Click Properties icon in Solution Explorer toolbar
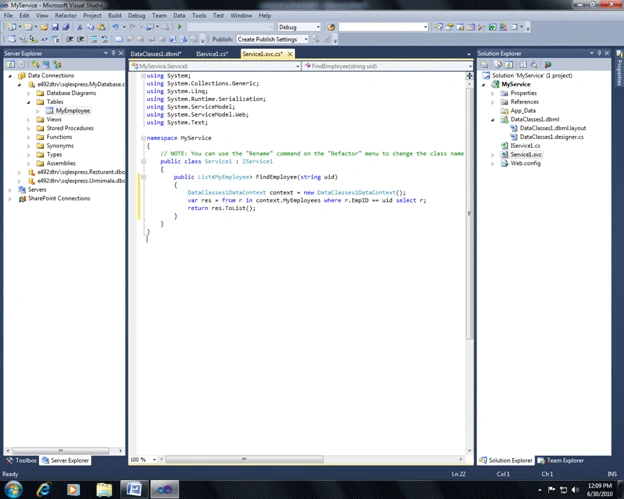The height and width of the screenshot is (499, 624). tap(484, 64)
